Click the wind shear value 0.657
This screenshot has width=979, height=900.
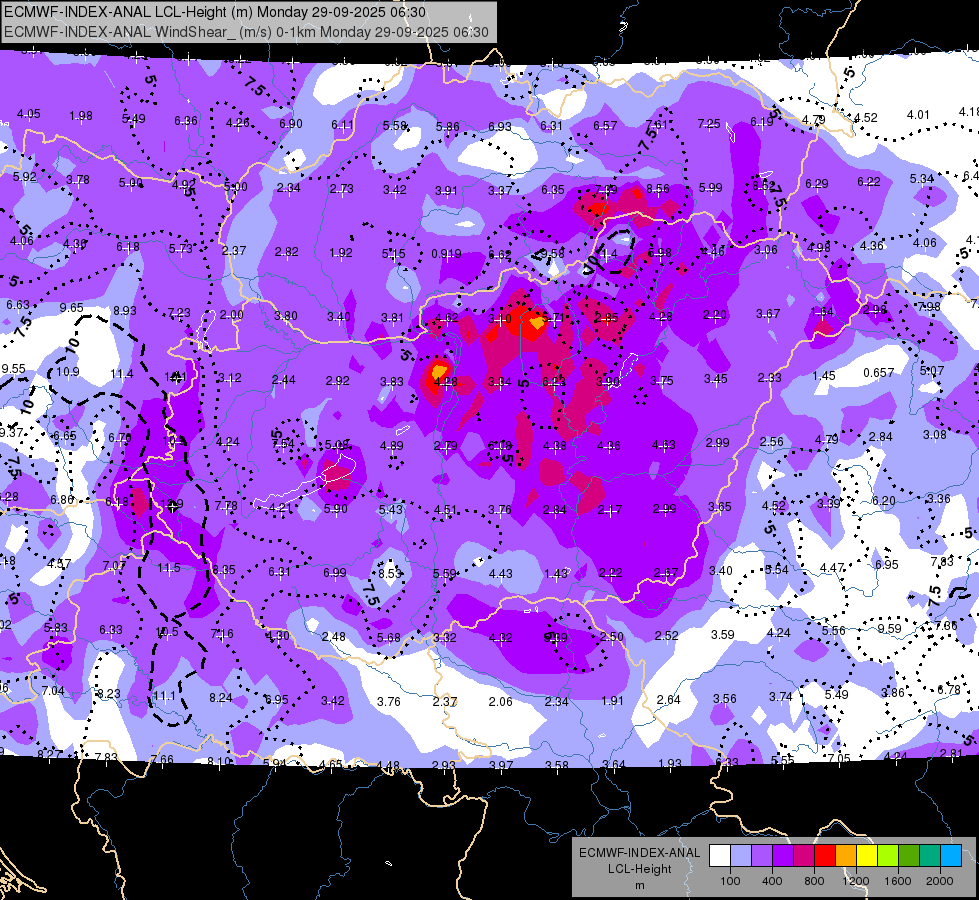click(878, 373)
